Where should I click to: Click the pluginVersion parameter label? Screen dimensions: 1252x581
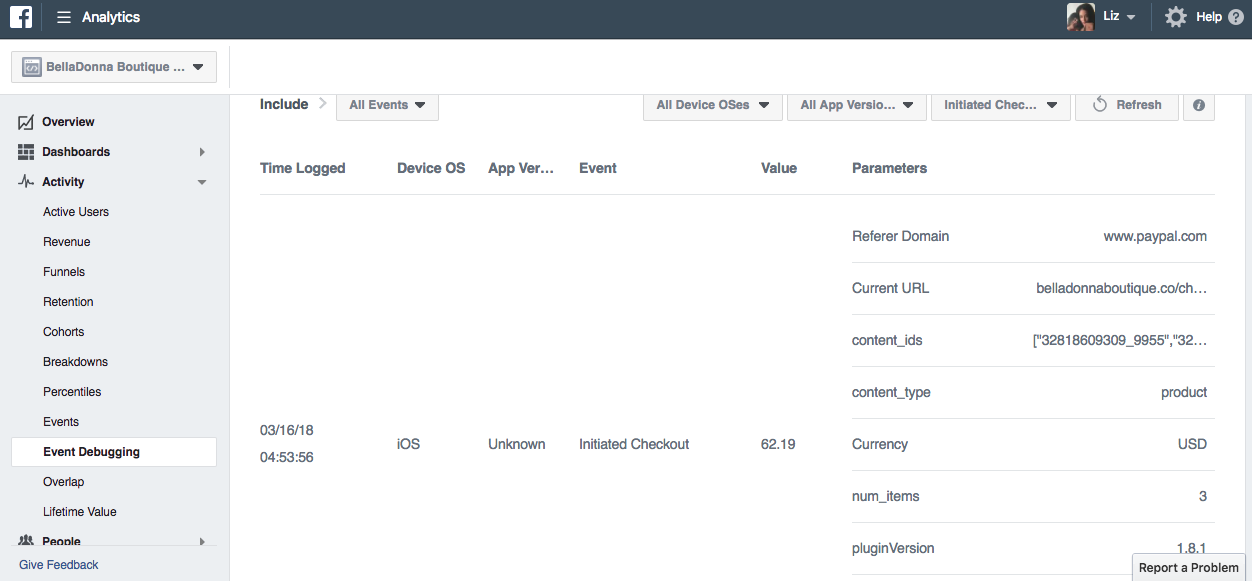893,548
